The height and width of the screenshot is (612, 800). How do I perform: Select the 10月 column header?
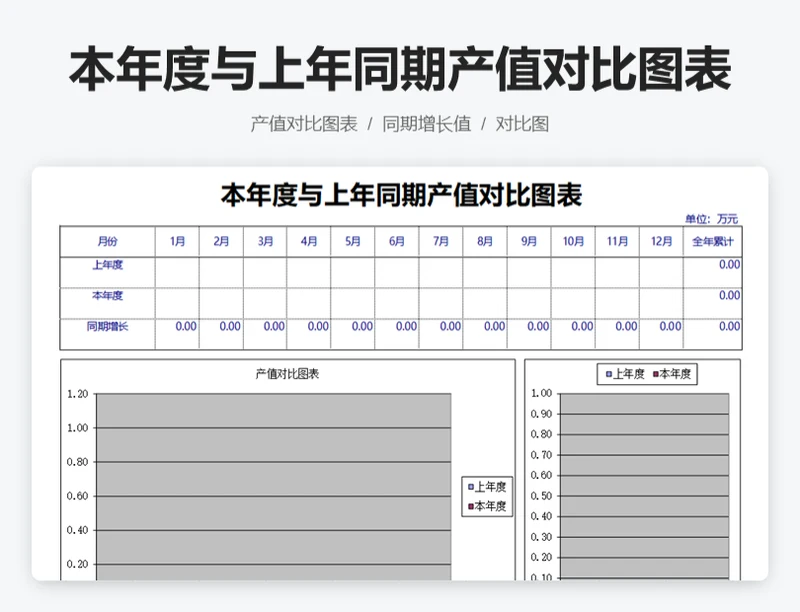click(x=573, y=241)
